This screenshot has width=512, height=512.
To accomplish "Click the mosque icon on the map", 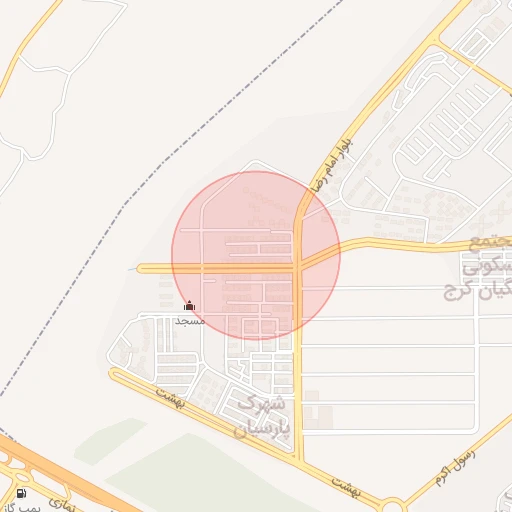I will [x=189, y=305].
